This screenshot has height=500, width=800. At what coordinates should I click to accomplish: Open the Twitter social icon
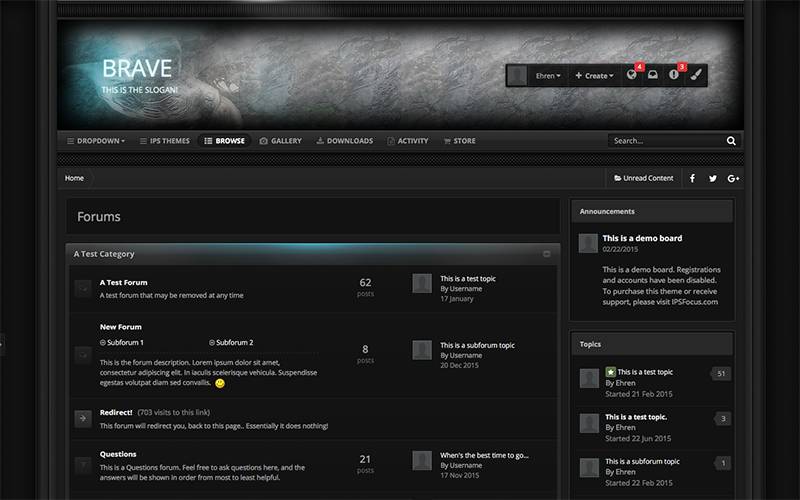click(x=713, y=178)
